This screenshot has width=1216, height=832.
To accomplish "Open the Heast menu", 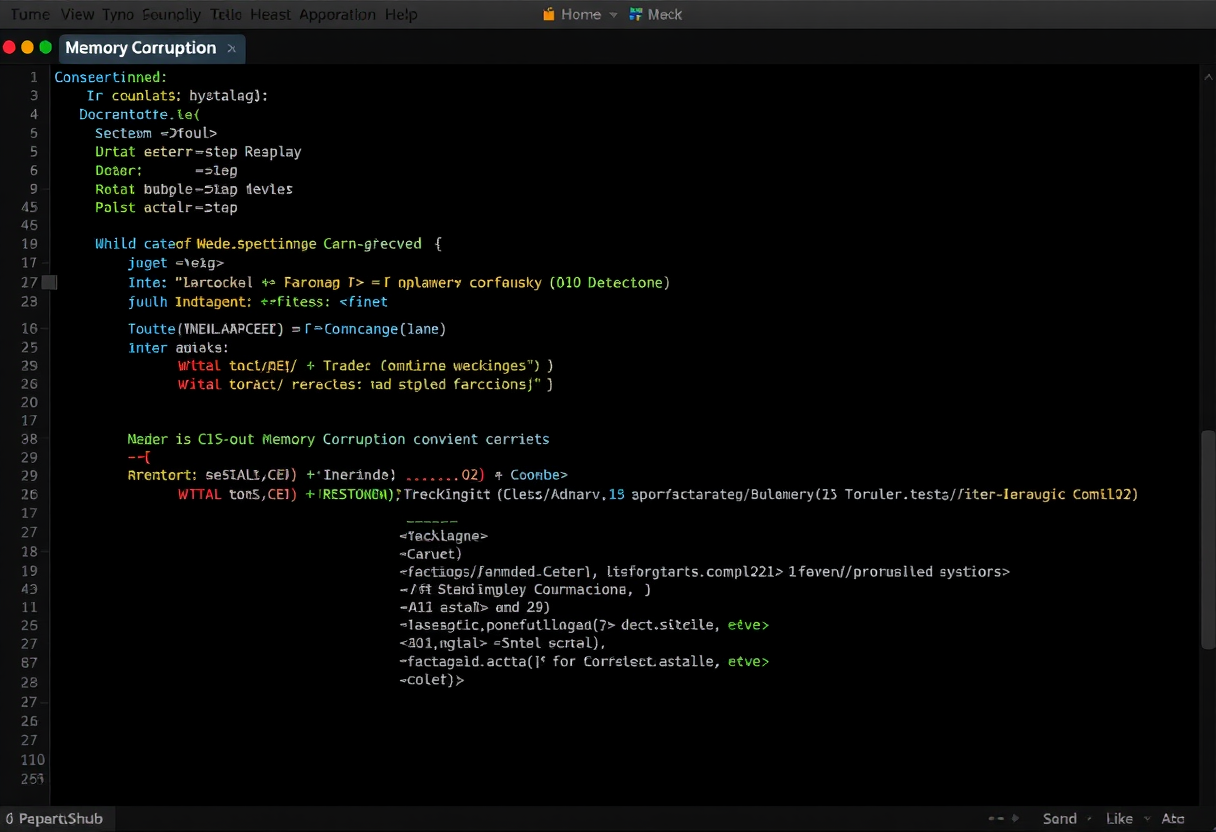I will coord(270,15).
